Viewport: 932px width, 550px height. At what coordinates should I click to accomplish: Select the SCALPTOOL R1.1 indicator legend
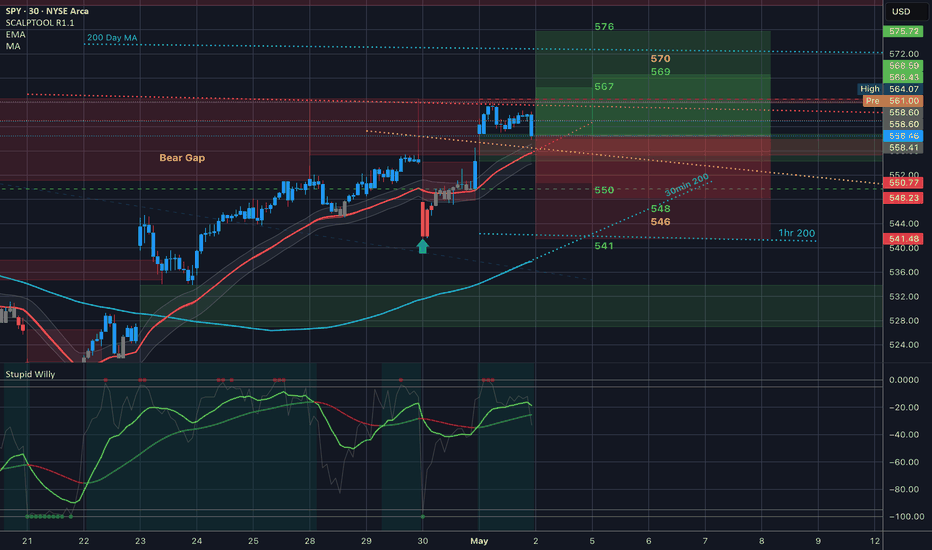tap(40, 23)
